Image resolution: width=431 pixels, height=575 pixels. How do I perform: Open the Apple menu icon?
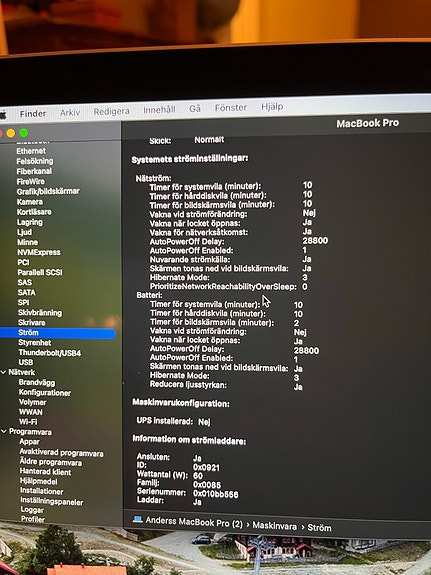tap(2, 115)
